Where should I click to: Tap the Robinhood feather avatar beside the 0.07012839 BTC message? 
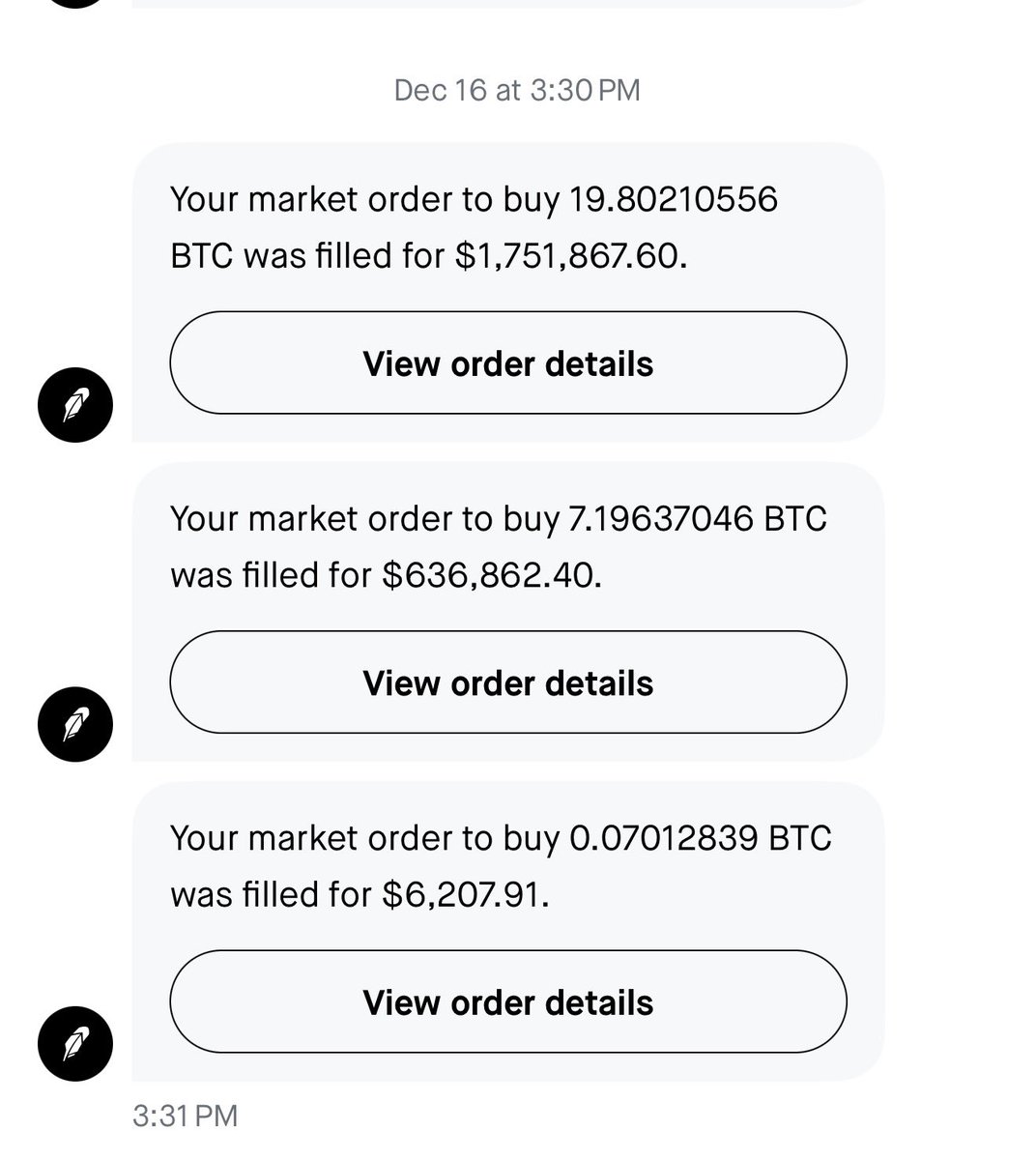click(x=75, y=1044)
